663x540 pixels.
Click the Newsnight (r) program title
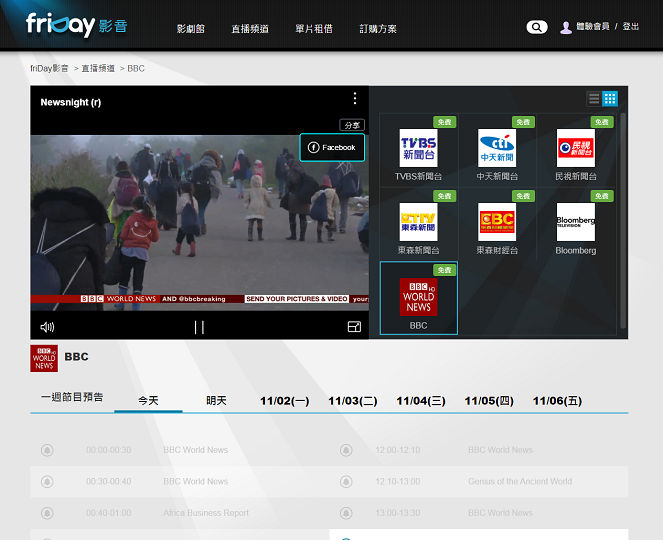coord(71,102)
